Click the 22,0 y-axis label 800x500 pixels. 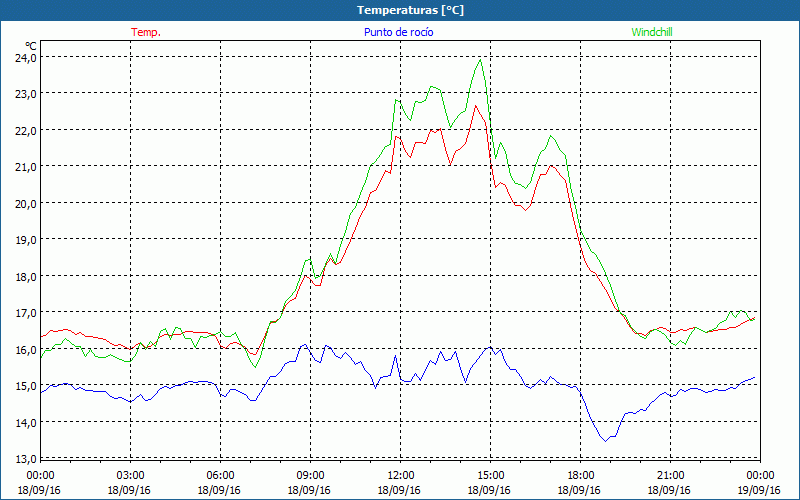point(26,131)
